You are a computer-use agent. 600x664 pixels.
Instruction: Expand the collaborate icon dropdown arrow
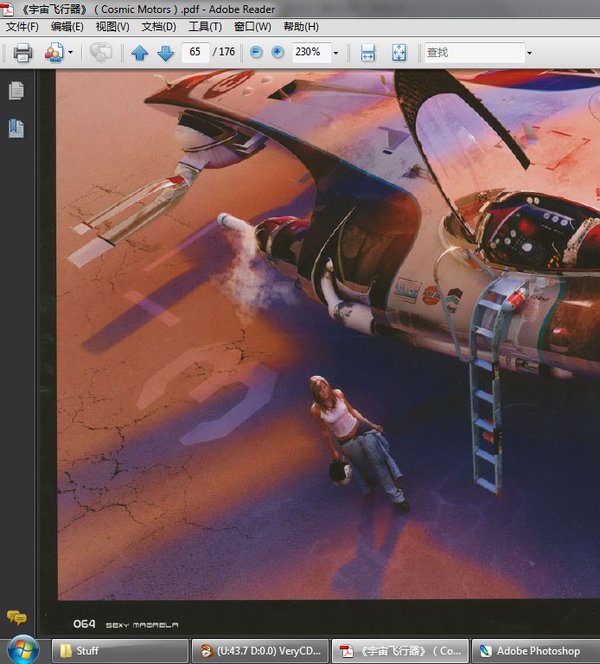[x=70, y=53]
